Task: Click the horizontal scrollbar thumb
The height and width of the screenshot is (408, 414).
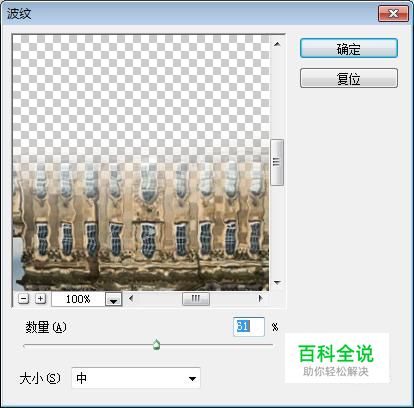Action: pos(196,299)
